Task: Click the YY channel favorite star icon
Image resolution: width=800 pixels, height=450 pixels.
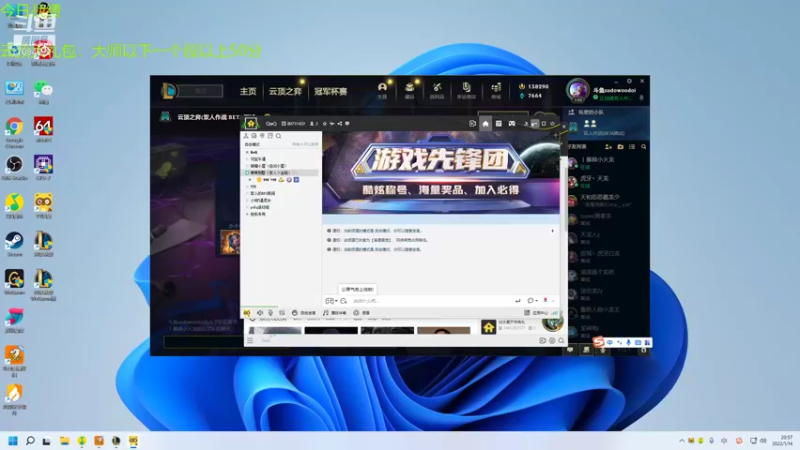Action: click(324, 123)
